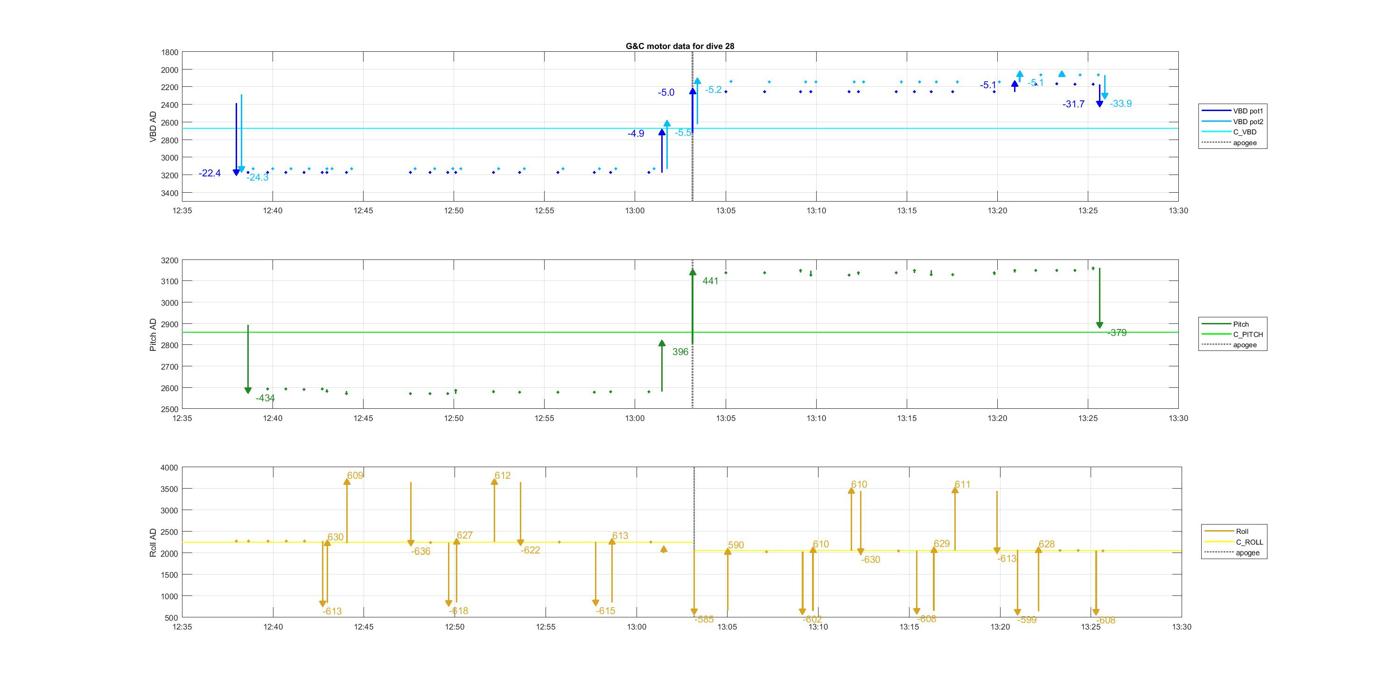The image size is (1400, 693).
Task: Click the '-379' pitch data label
Action: [x=1117, y=333]
